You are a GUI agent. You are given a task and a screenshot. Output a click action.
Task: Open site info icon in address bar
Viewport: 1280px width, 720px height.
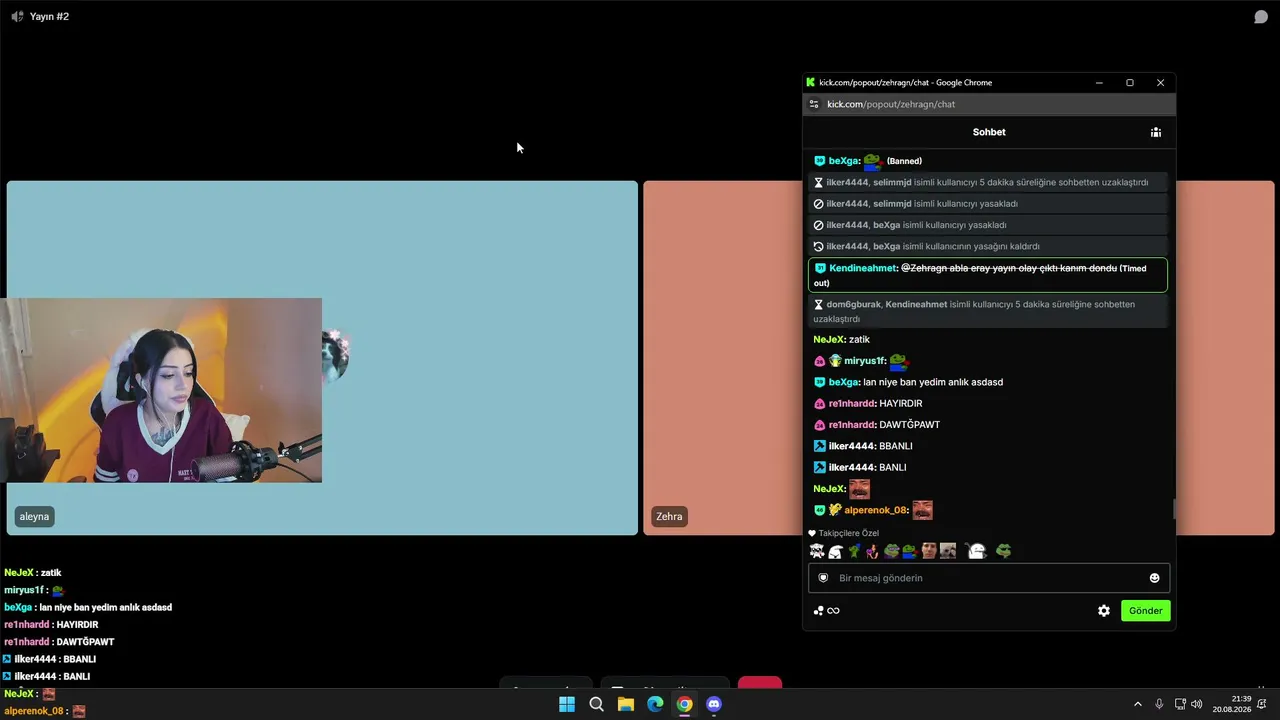click(x=814, y=104)
